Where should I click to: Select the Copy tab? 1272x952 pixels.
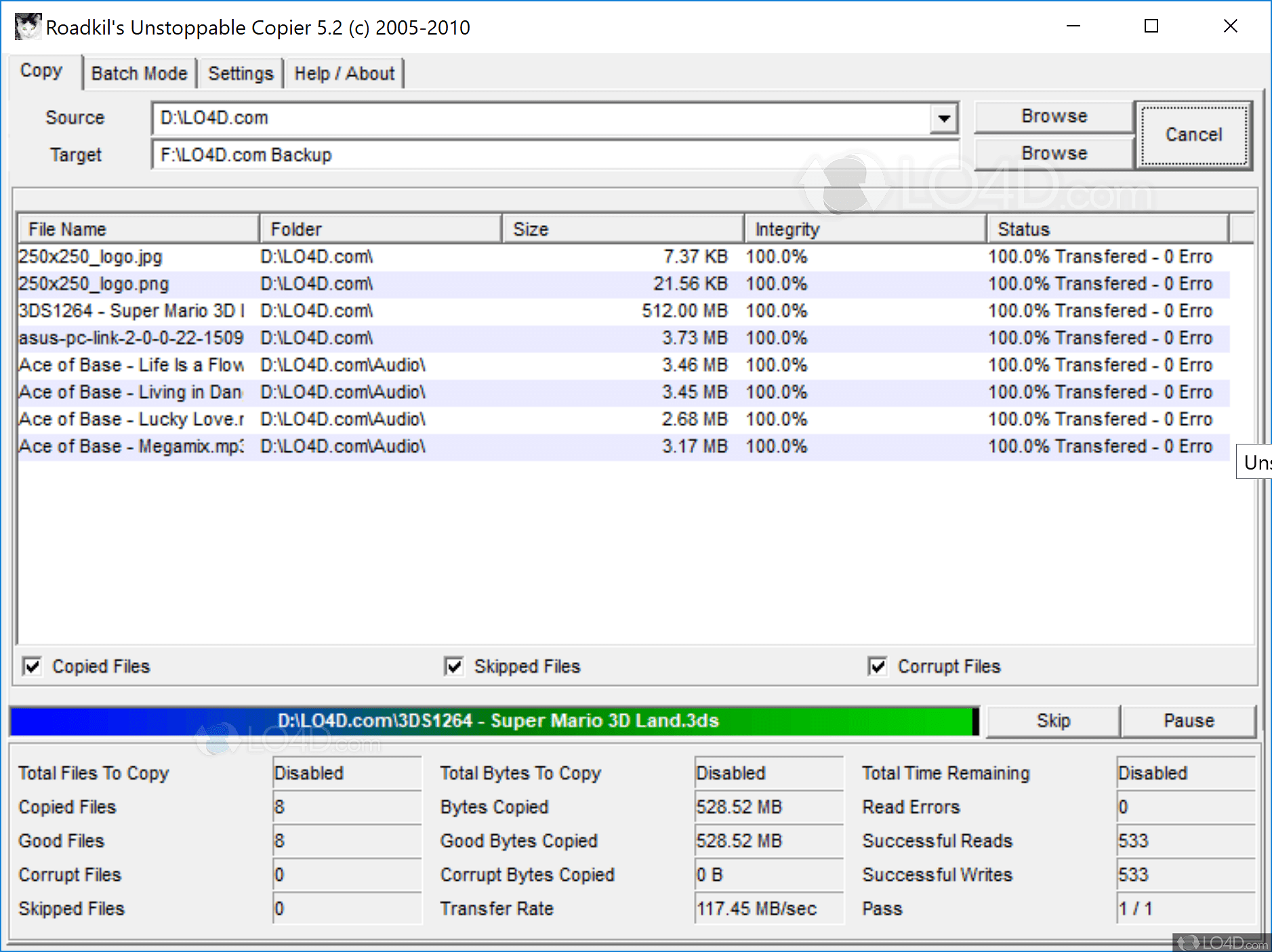pos(42,70)
